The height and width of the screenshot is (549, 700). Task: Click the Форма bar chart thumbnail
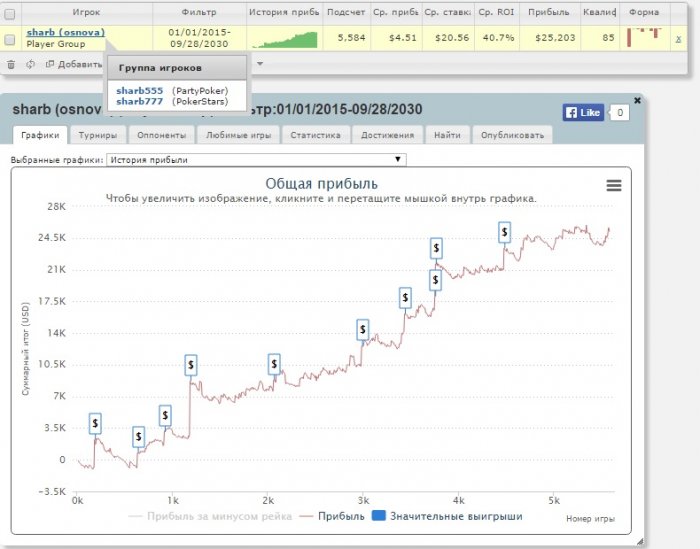click(x=644, y=37)
